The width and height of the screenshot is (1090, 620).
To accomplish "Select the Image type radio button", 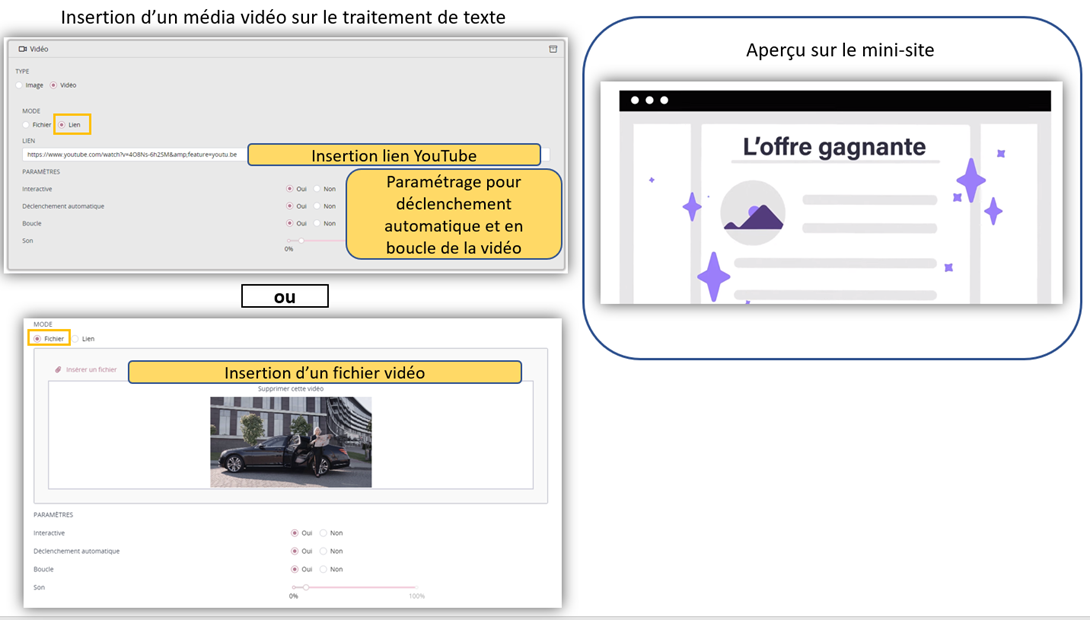I will [19, 85].
